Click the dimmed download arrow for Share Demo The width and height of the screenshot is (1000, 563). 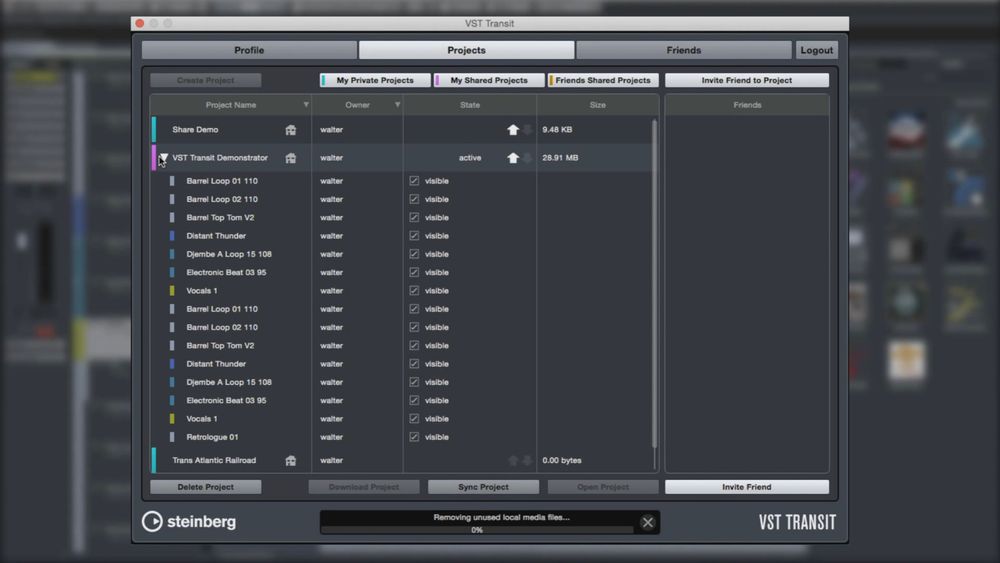527,129
